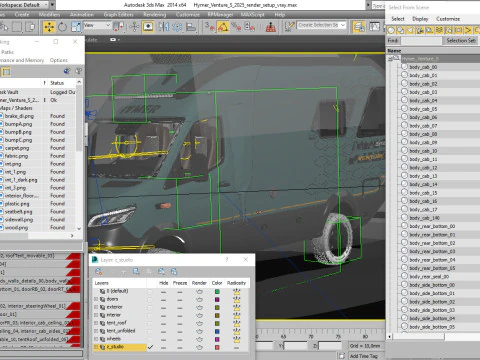This screenshot has width=480, height=360.
Task: Click the Mirror tool icon
Action: (x=163, y=27)
